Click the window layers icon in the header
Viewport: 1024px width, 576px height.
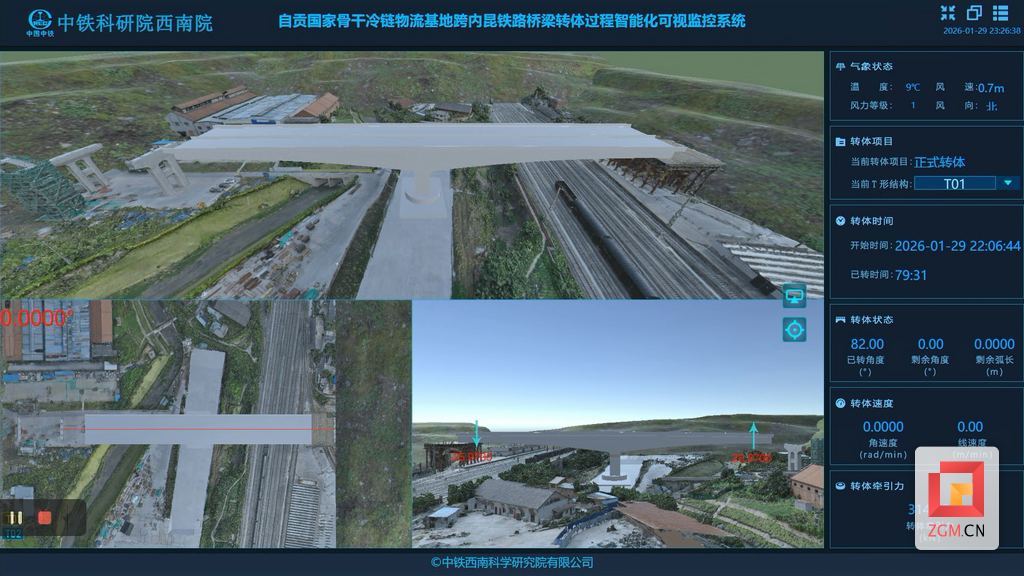coord(975,14)
